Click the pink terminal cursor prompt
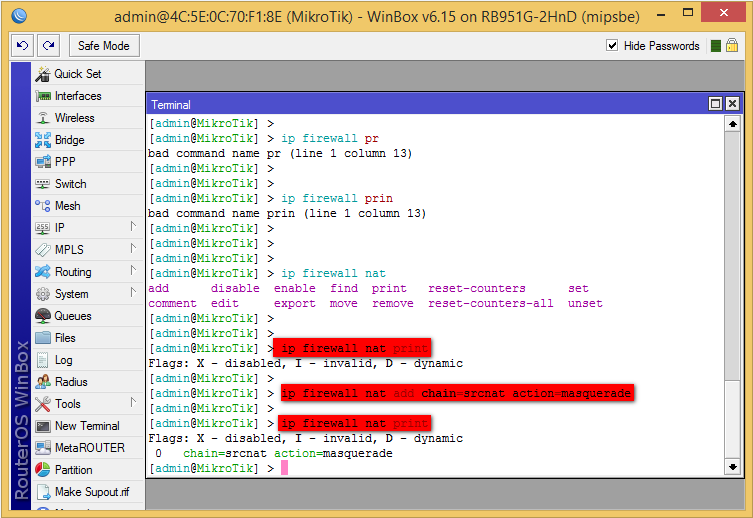The image size is (753, 518). tap(284, 468)
